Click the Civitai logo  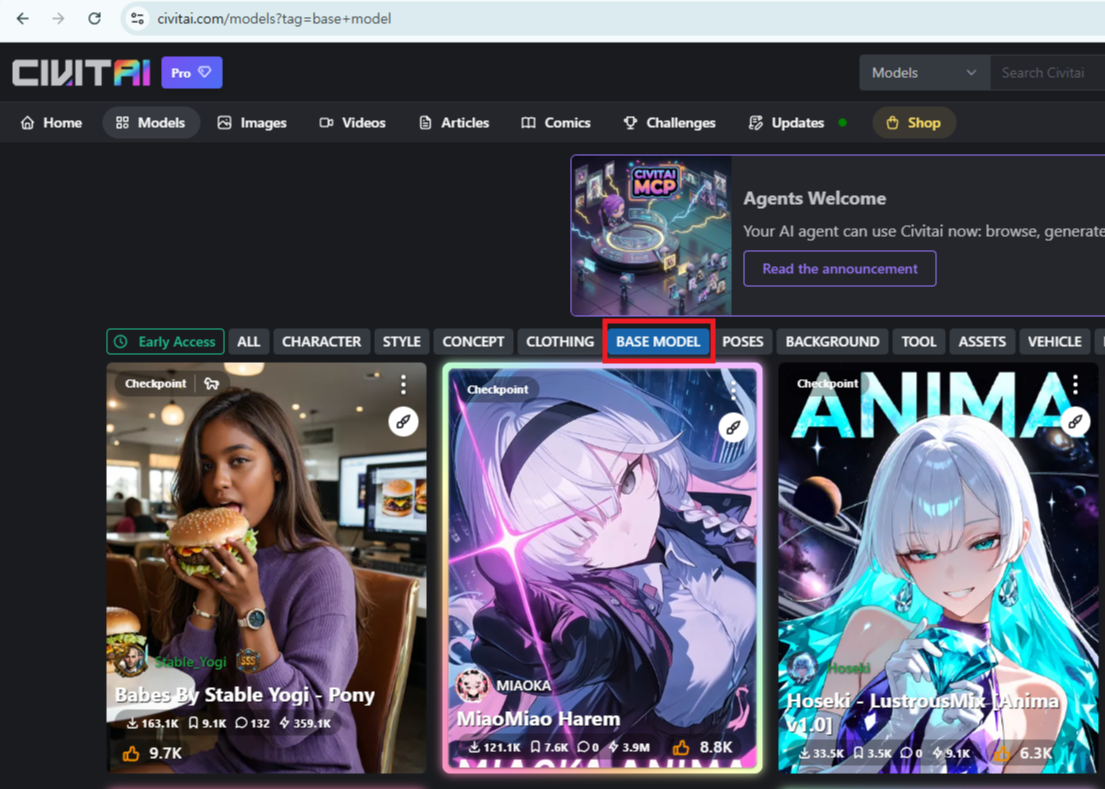click(x=82, y=73)
